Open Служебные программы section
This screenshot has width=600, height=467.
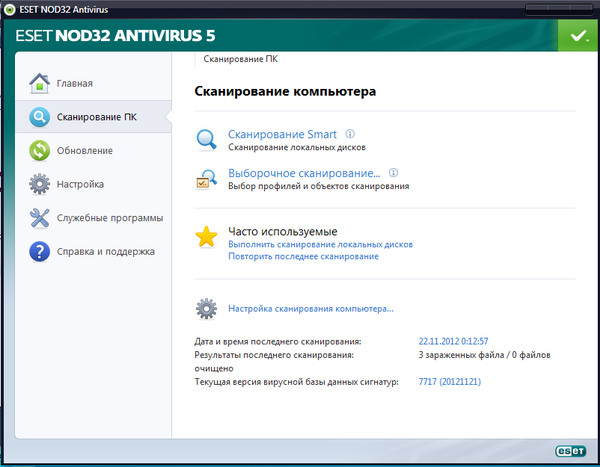tap(93, 218)
